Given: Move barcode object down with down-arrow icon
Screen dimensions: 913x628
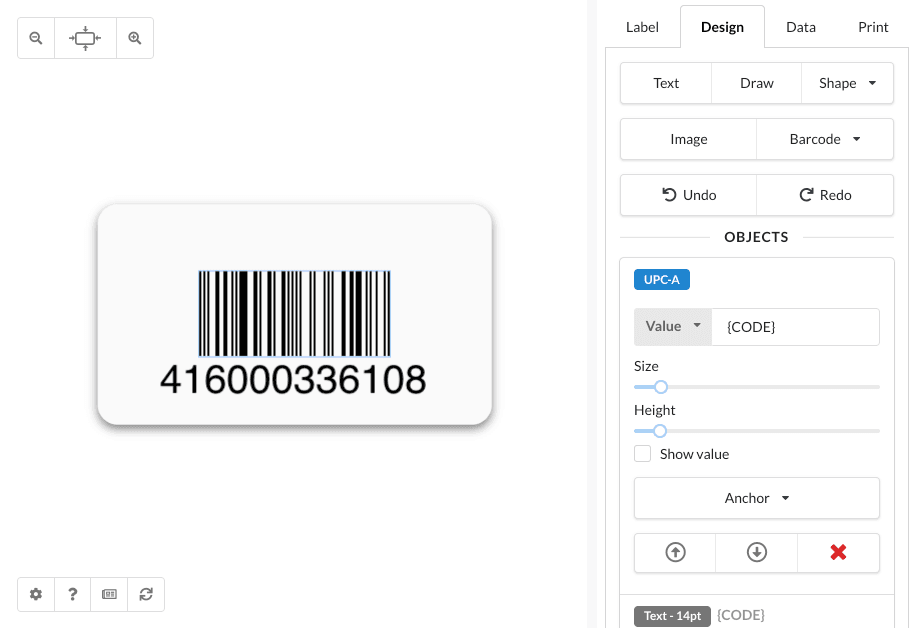Looking at the screenshot, I should 756,552.
